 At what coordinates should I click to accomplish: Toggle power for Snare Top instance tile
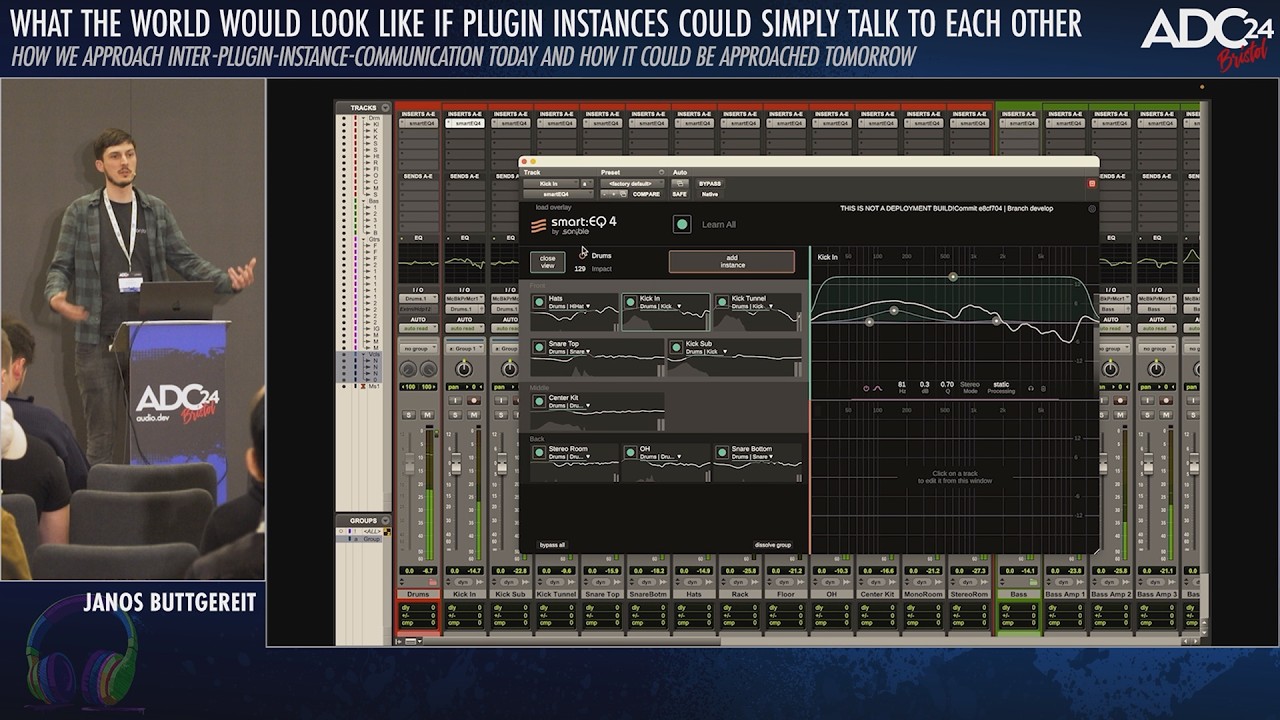(x=539, y=347)
